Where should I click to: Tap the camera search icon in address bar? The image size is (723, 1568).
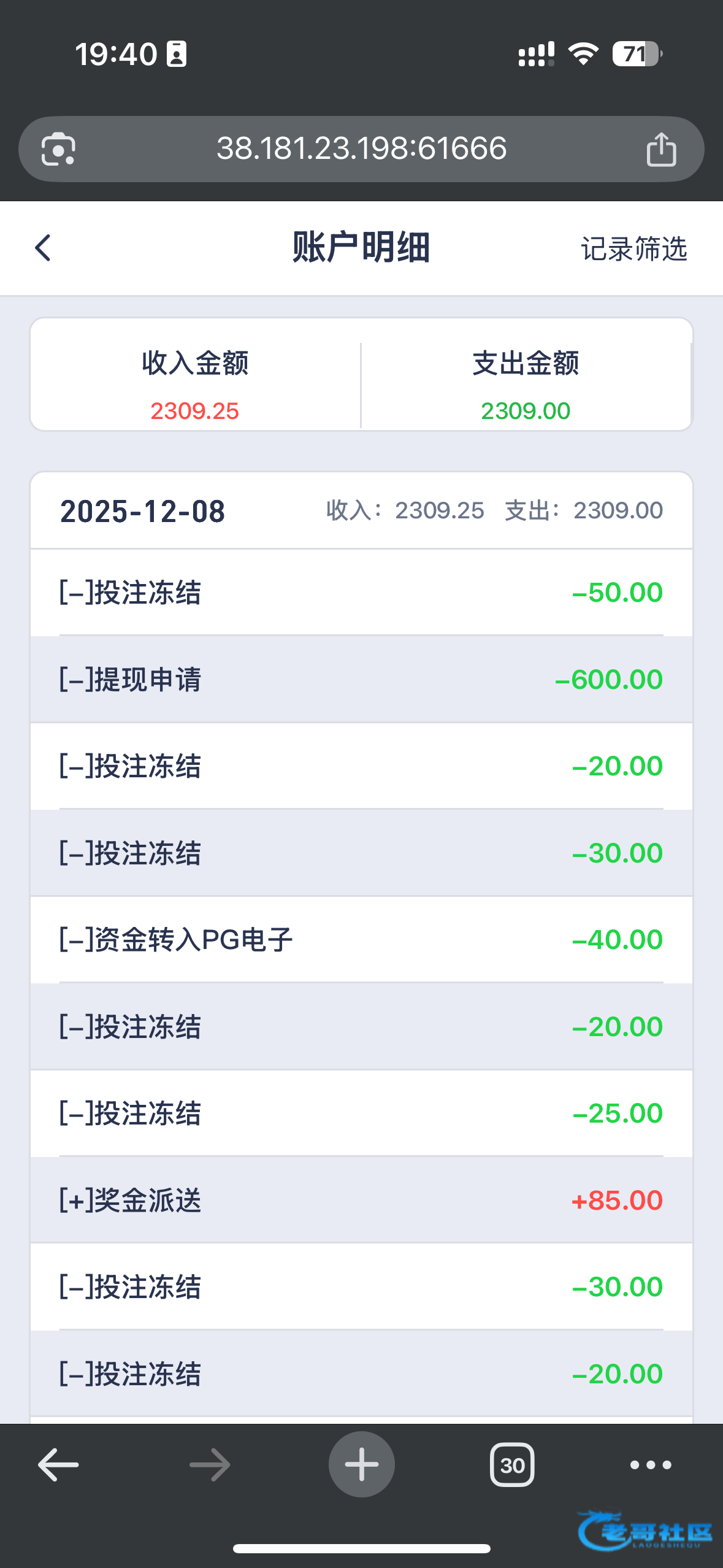(x=58, y=150)
